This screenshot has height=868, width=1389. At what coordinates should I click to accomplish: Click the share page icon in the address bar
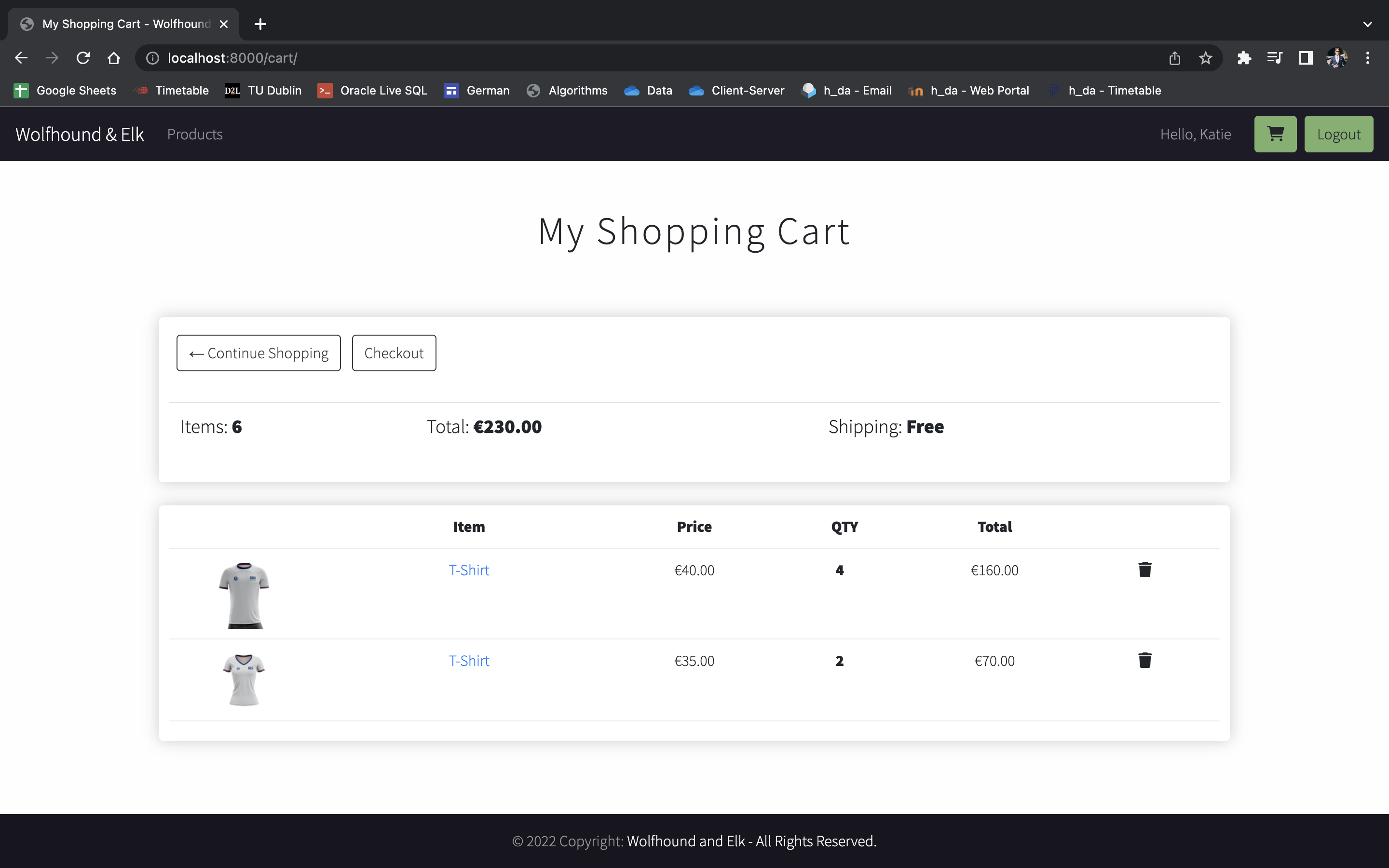tap(1174, 58)
